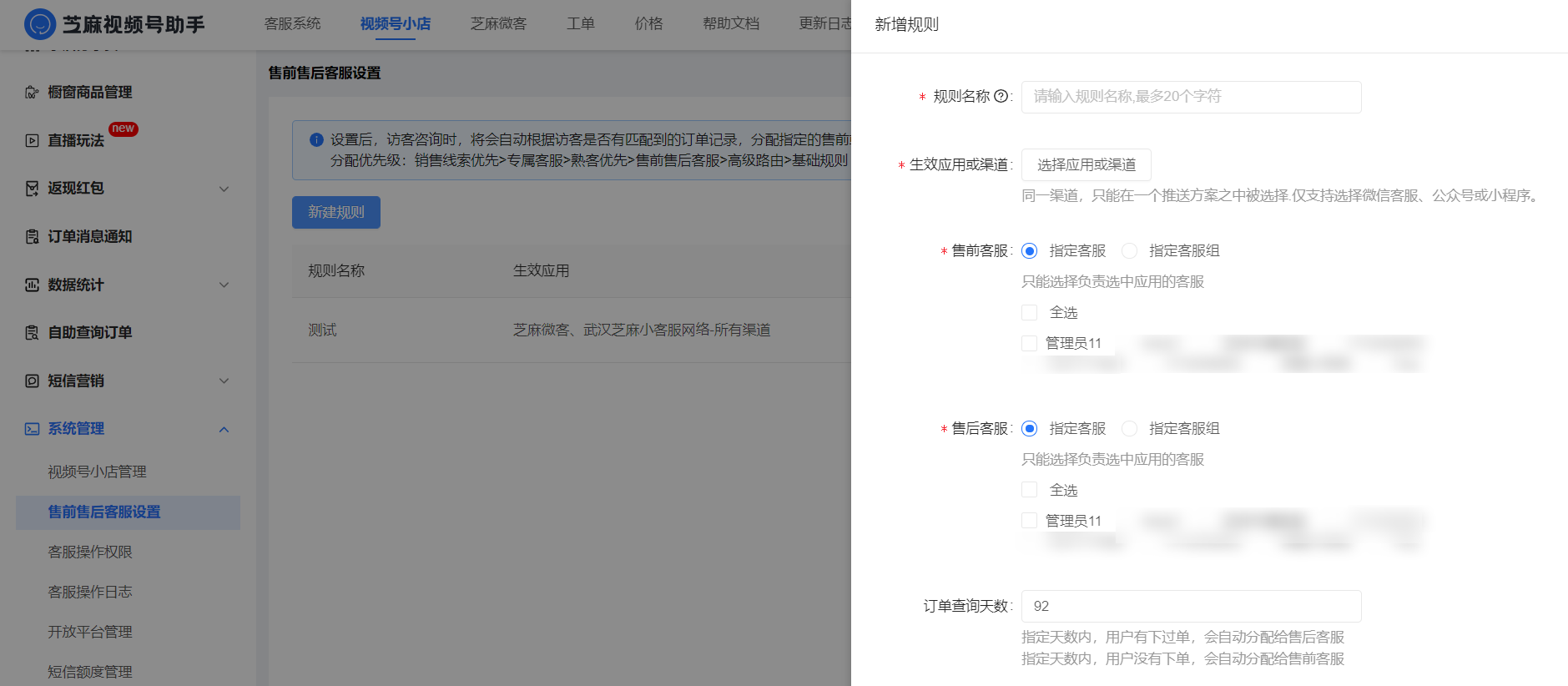Click the 直播玩法 play icon
Screen dimensions: 1568x686
click(32, 140)
